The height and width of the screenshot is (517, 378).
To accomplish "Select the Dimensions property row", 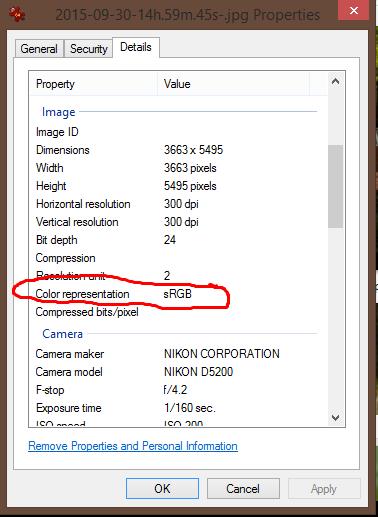I will point(179,150).
